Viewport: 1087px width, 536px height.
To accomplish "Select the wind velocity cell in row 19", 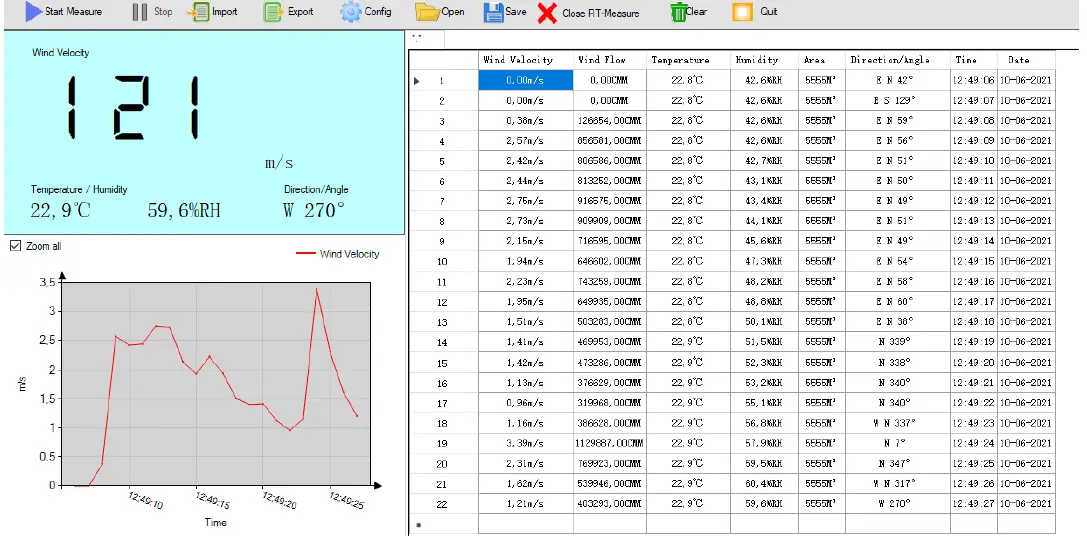I will point(525,443).
